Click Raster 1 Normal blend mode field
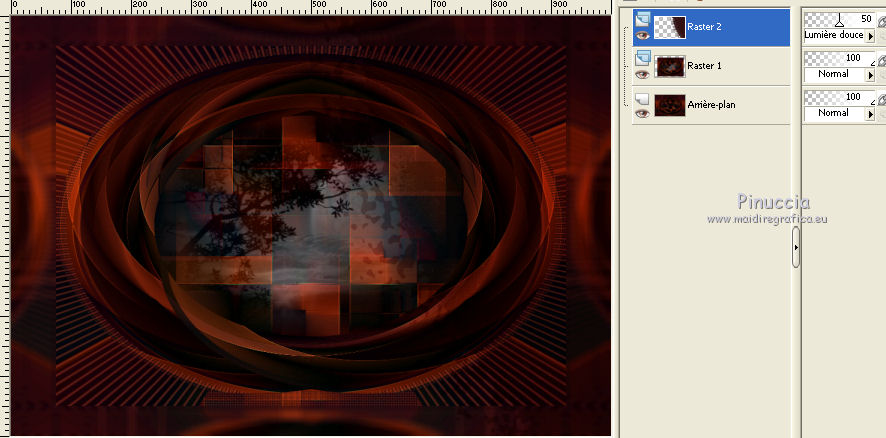886x438 pixels. (835, 75)
